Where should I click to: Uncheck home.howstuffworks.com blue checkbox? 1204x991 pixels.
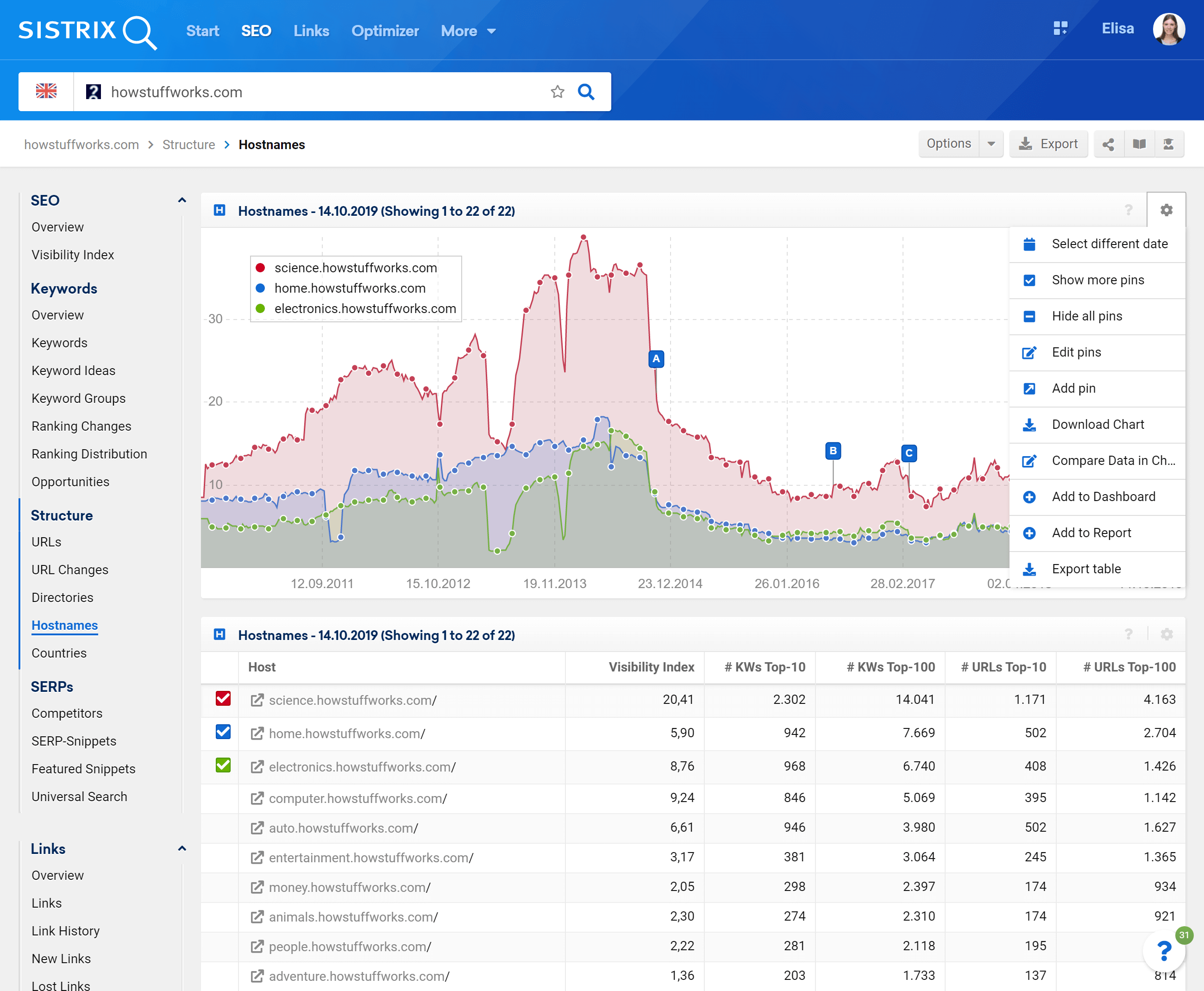coord(223,732)
